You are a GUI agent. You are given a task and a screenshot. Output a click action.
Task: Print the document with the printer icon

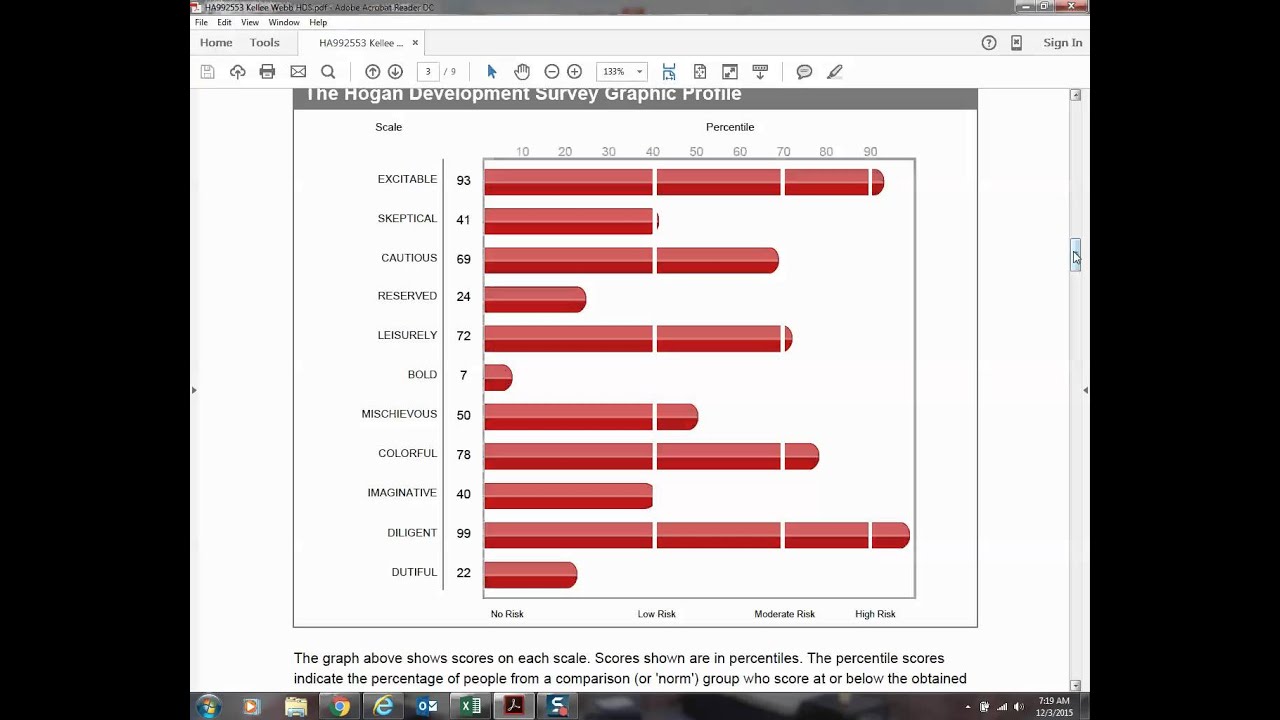click(x=267, y=71)
